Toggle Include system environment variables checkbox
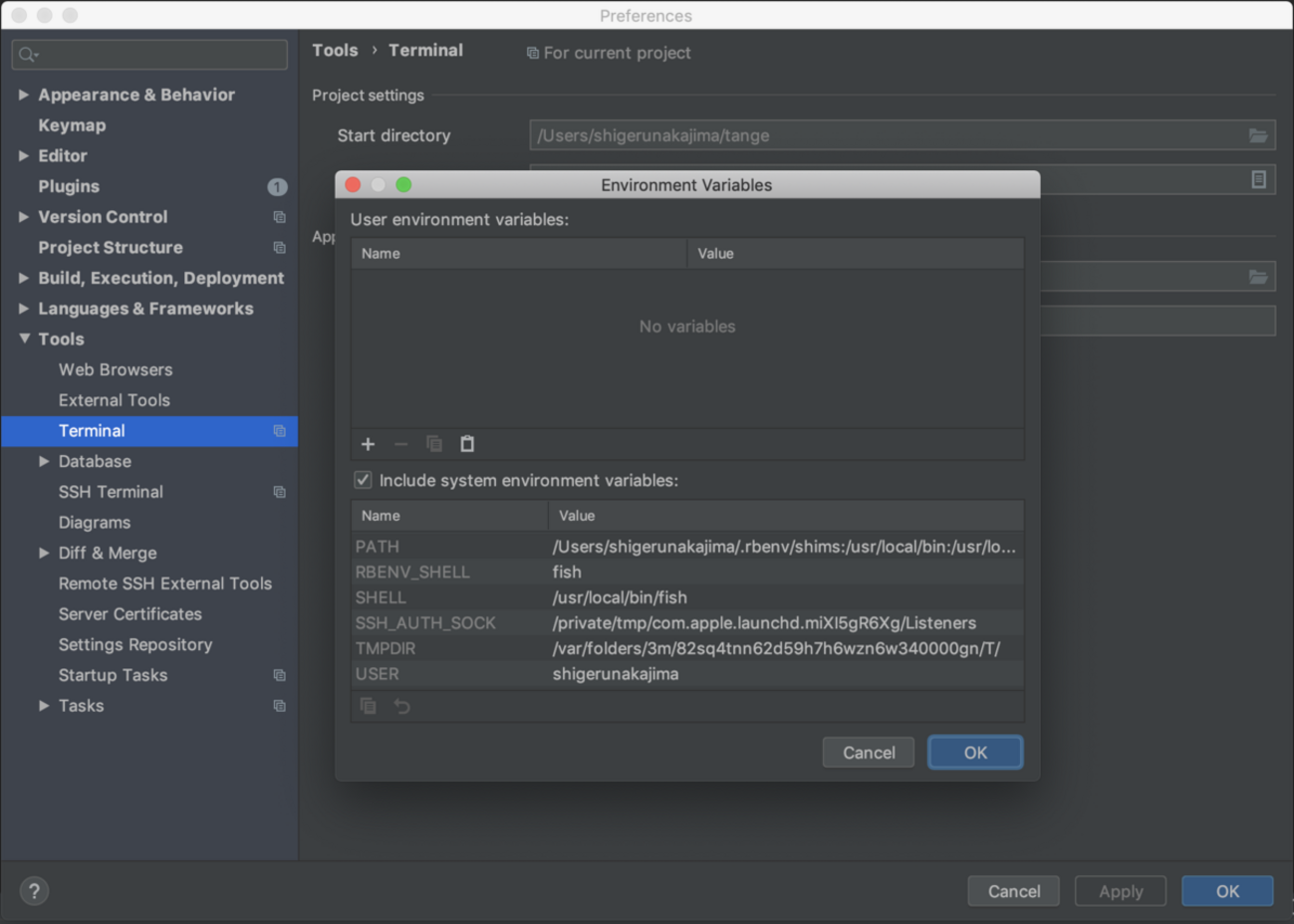 point(364,480)
